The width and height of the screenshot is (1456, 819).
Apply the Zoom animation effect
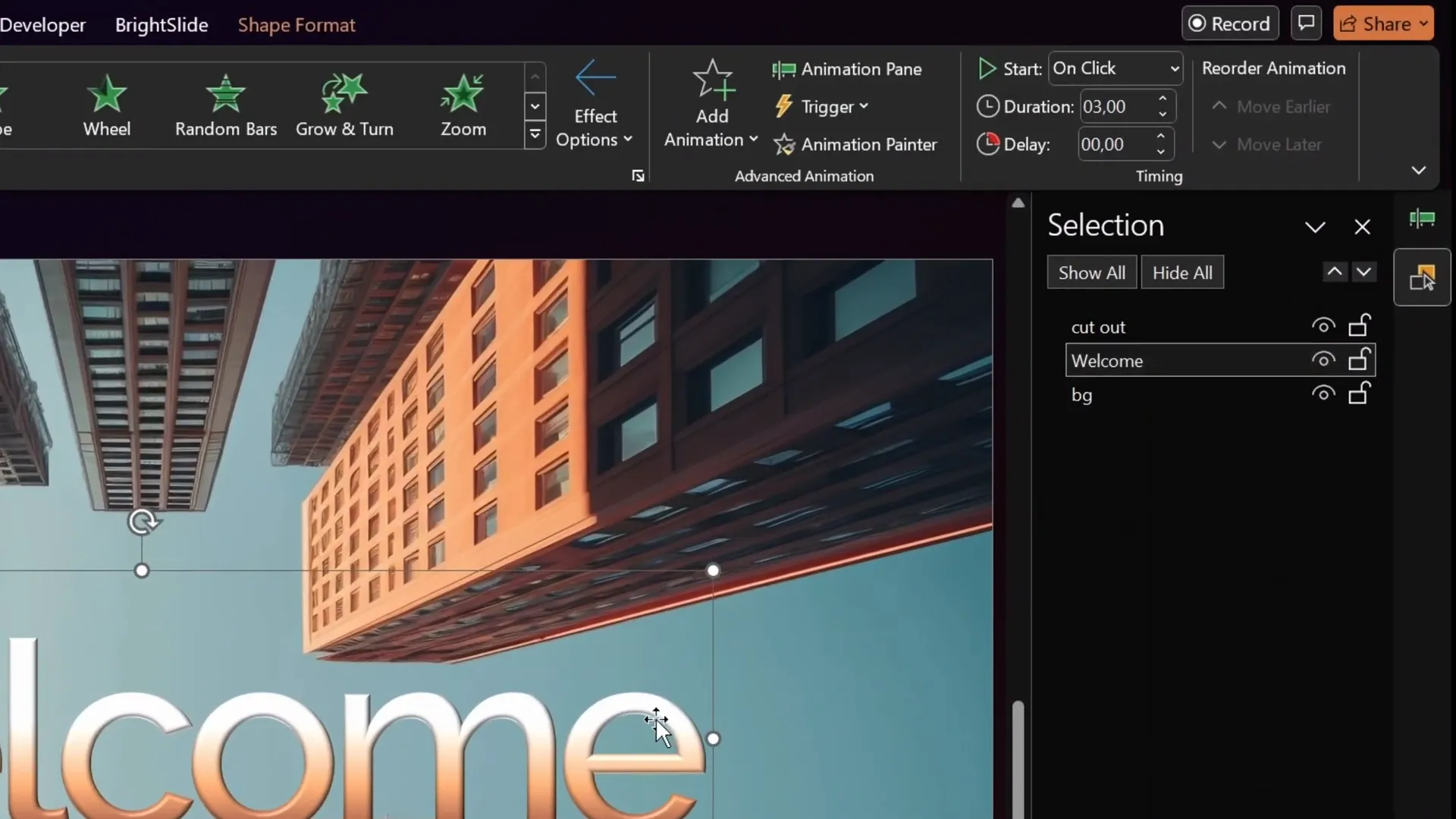pyautogui.click(x=463, y=105)
